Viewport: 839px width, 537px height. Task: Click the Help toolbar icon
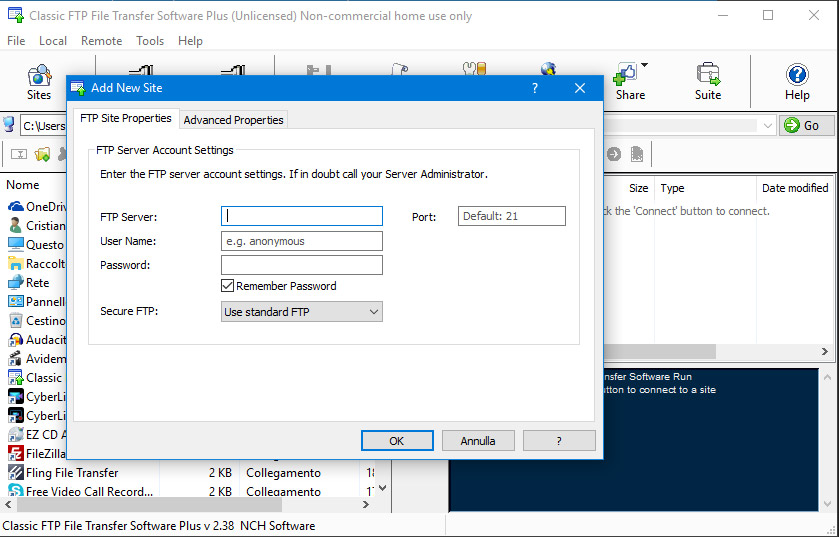(x=797, y=81)
